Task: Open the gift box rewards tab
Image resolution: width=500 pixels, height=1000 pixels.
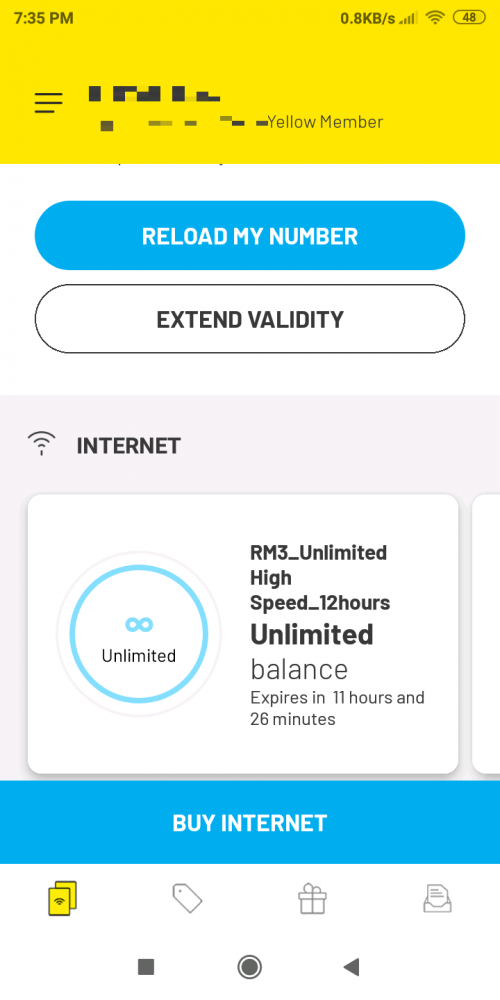Action: click(x=312, y=899)
